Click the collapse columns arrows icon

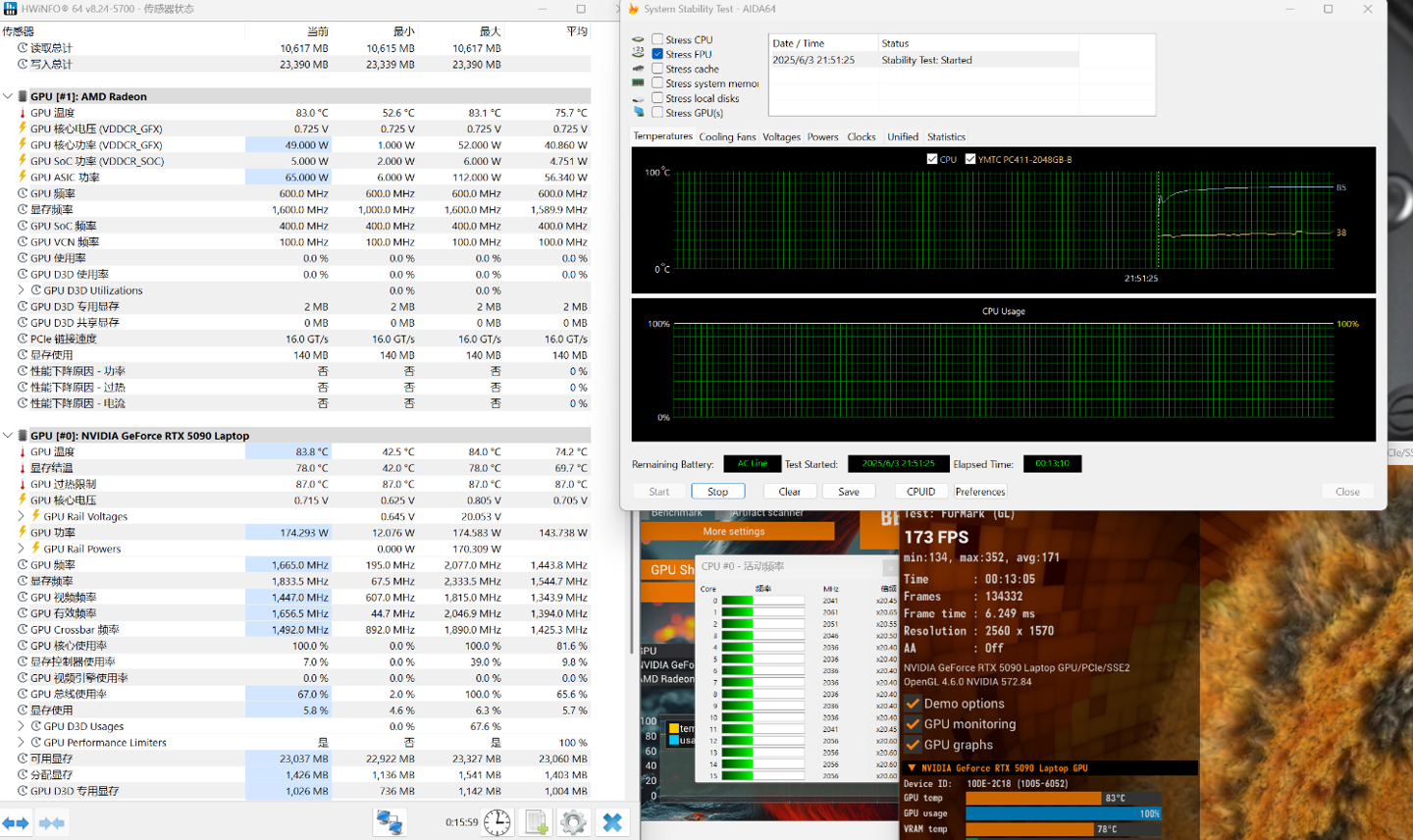(52, 822)
